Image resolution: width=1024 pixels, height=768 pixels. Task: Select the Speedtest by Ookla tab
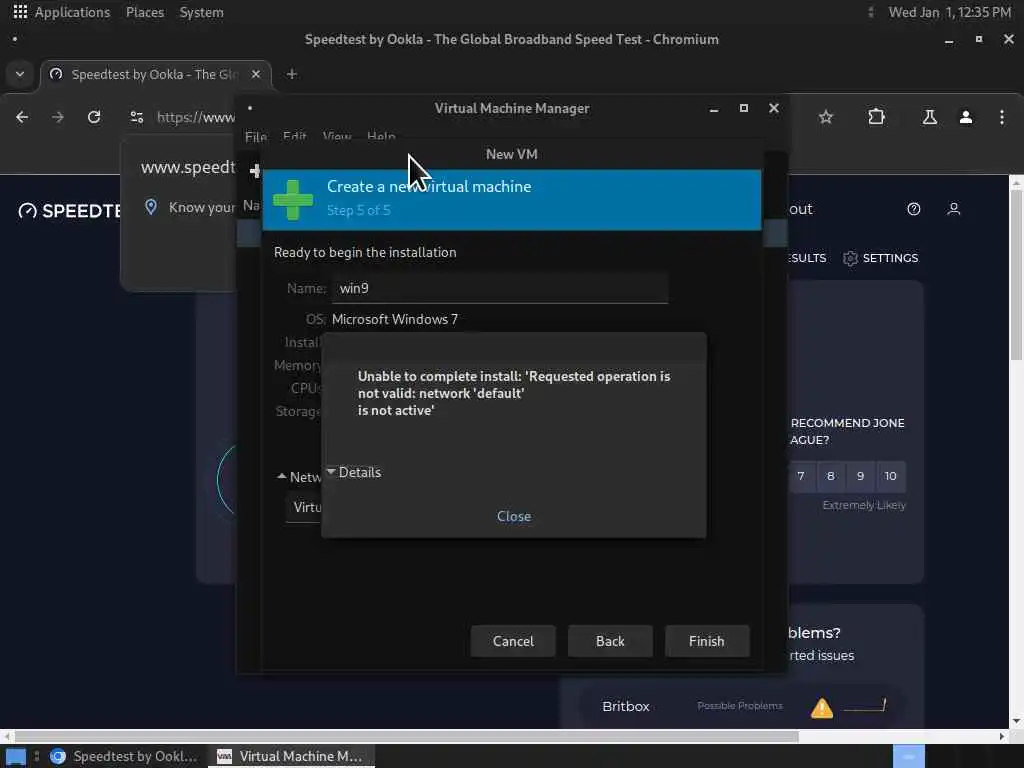(x=155, y=74)
